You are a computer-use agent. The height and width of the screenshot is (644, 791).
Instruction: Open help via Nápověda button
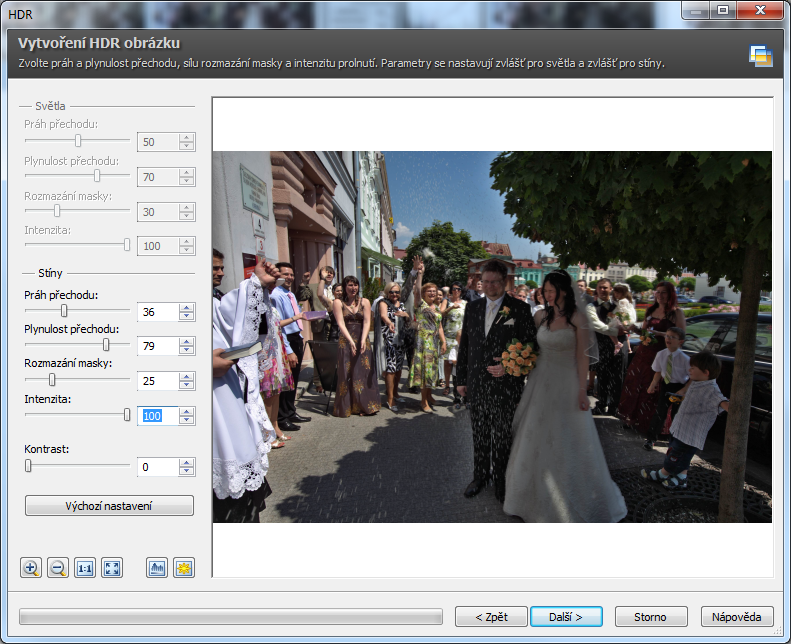[x=737, y=616]
